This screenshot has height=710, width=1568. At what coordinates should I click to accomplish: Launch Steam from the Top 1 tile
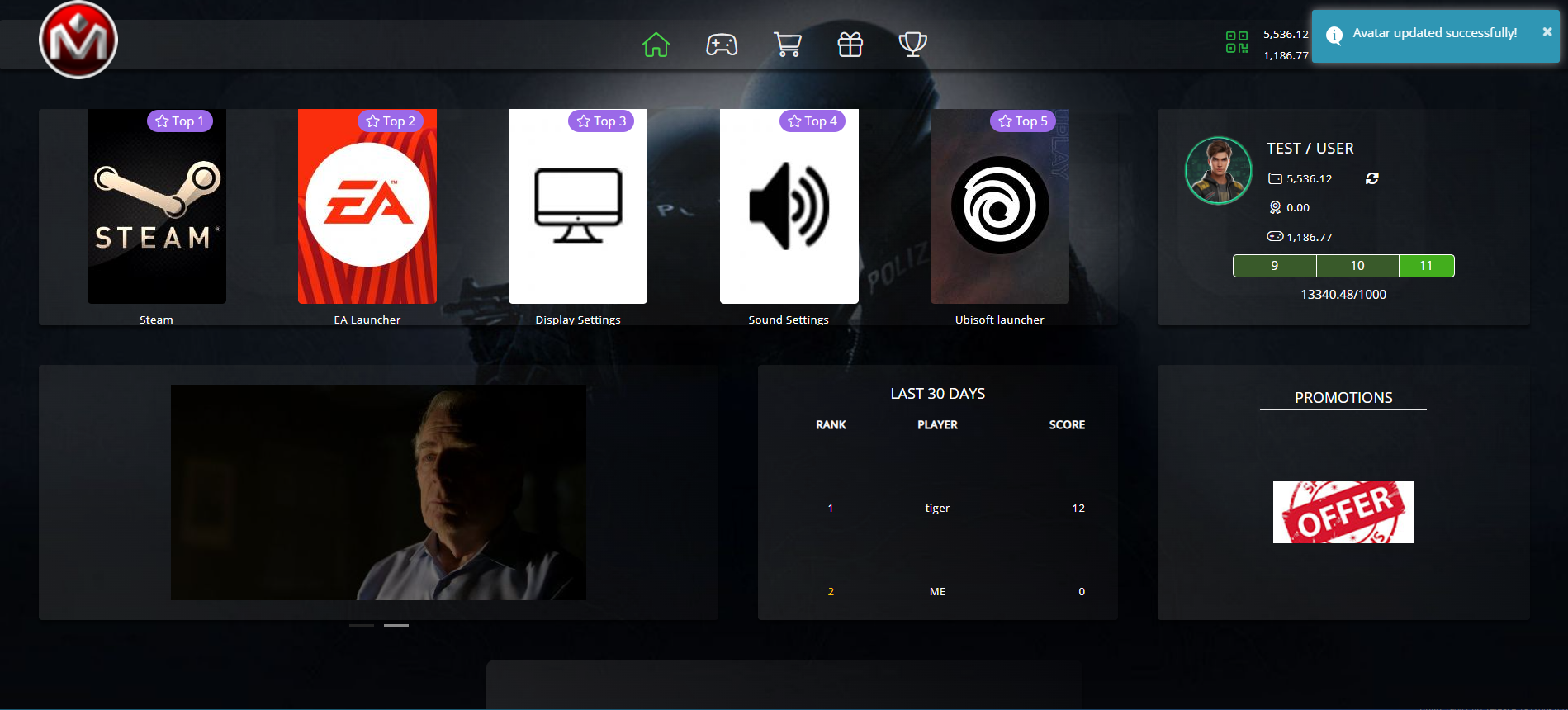[x=157, y=206]
